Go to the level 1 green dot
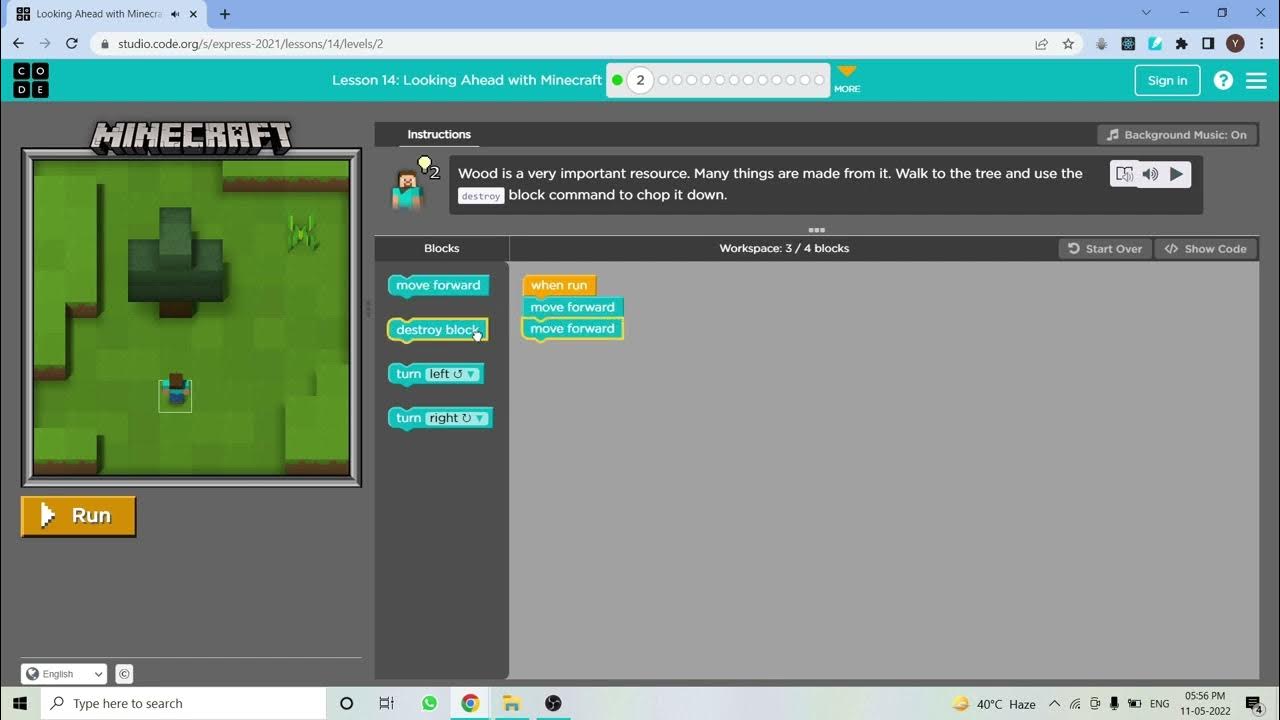Screen dimensions: 1280x720 (617, 80)
